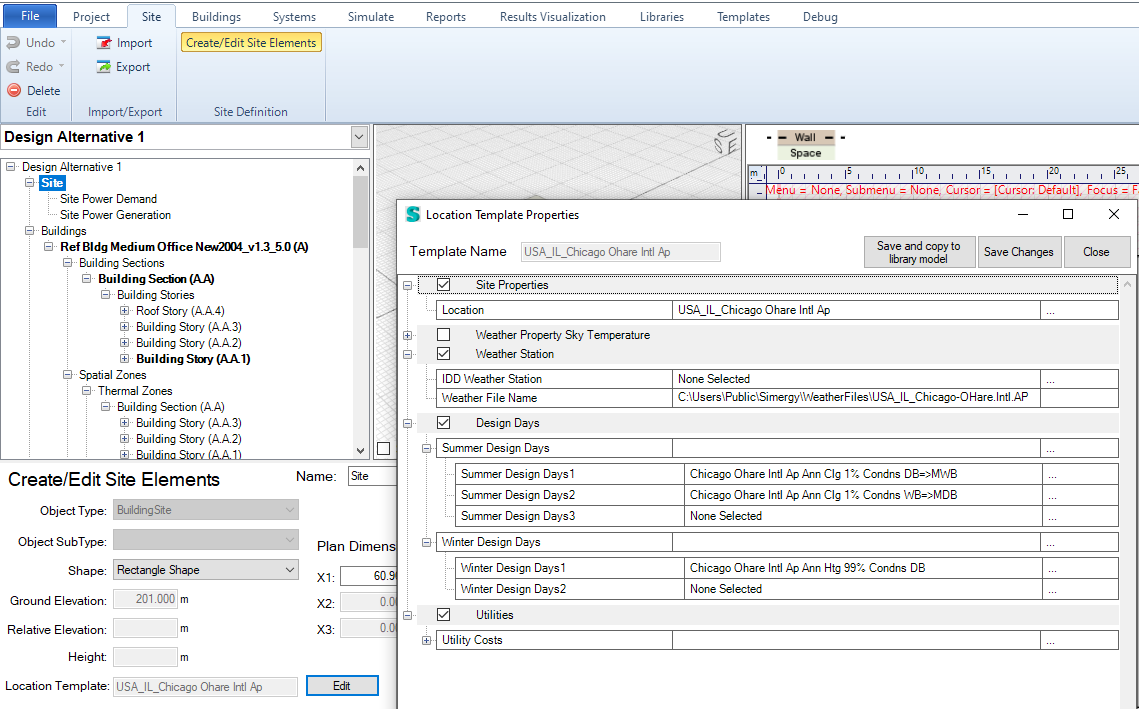Collapse the Buildings tree node
The image size is (1139, 709).
pos(30,231)
